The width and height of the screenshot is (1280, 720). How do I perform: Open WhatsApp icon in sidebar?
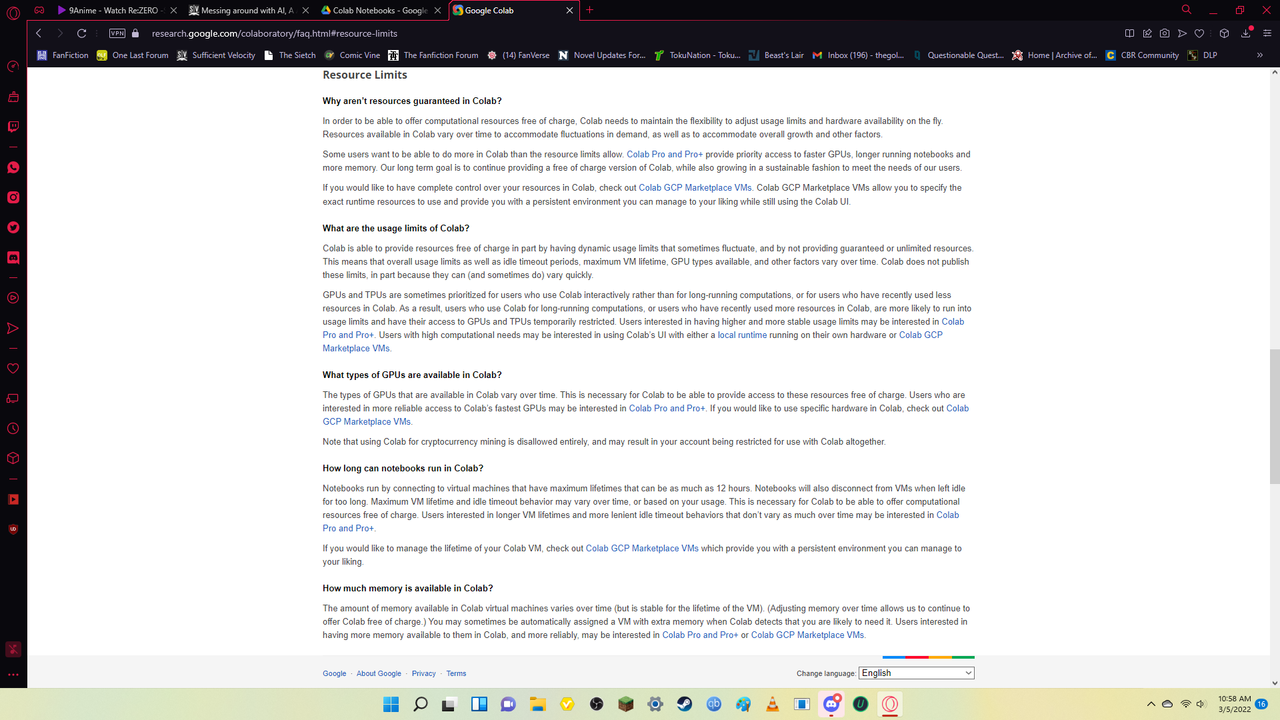click(x=13, y=168)
